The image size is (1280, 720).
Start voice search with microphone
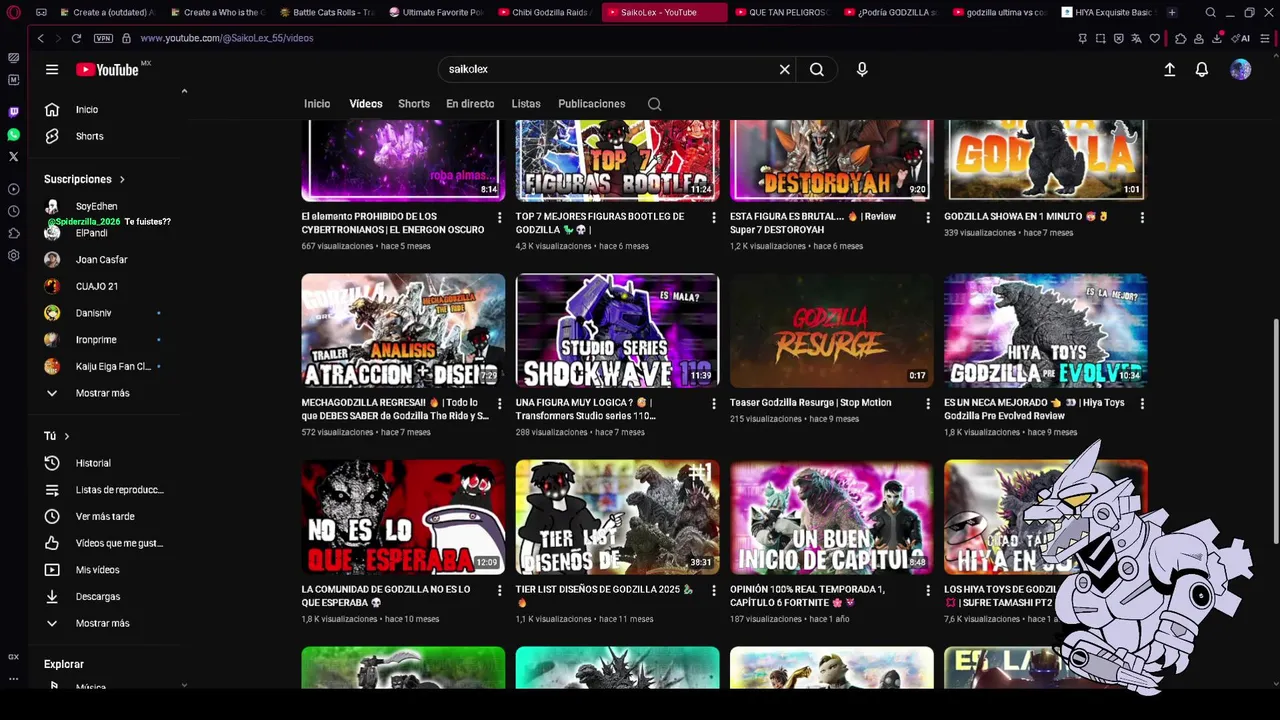[x=862, y=69]
